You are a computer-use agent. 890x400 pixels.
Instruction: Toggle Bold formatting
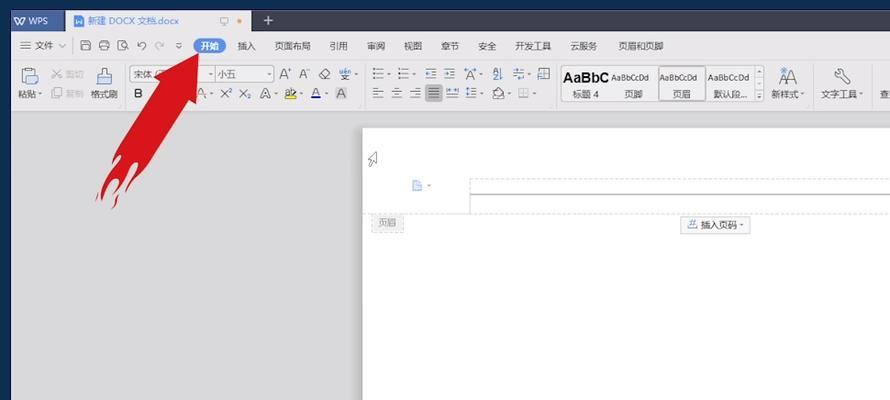point(138,94)
